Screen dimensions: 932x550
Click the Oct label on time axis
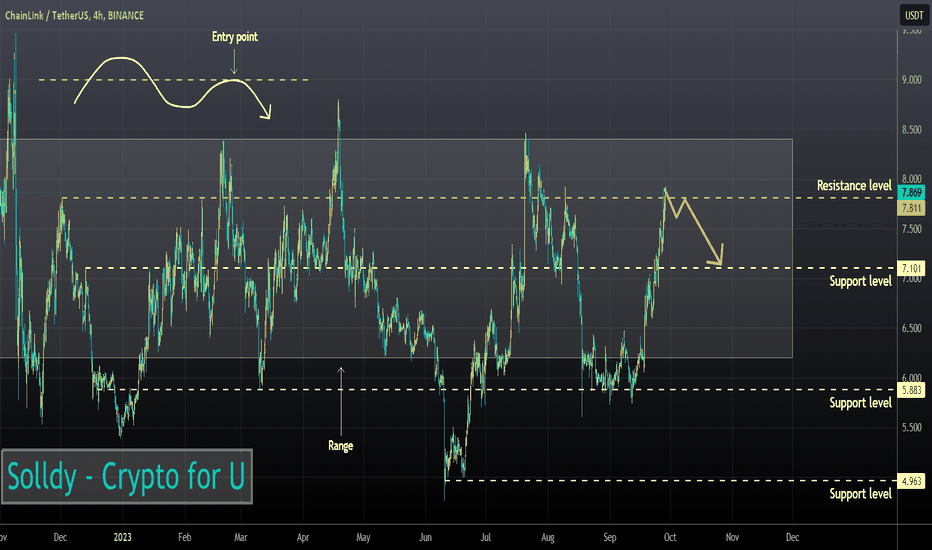pyautogui.click(x=670, y=538)
